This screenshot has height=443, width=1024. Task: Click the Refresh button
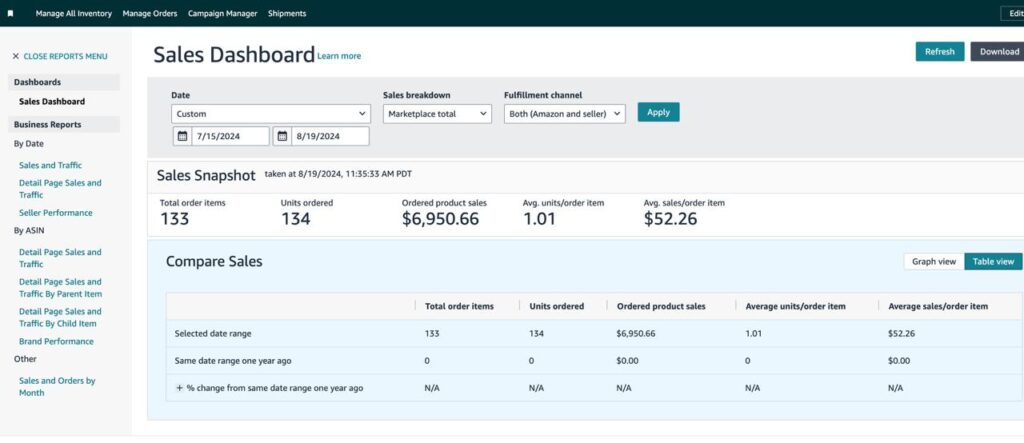(x=939, y=52)
